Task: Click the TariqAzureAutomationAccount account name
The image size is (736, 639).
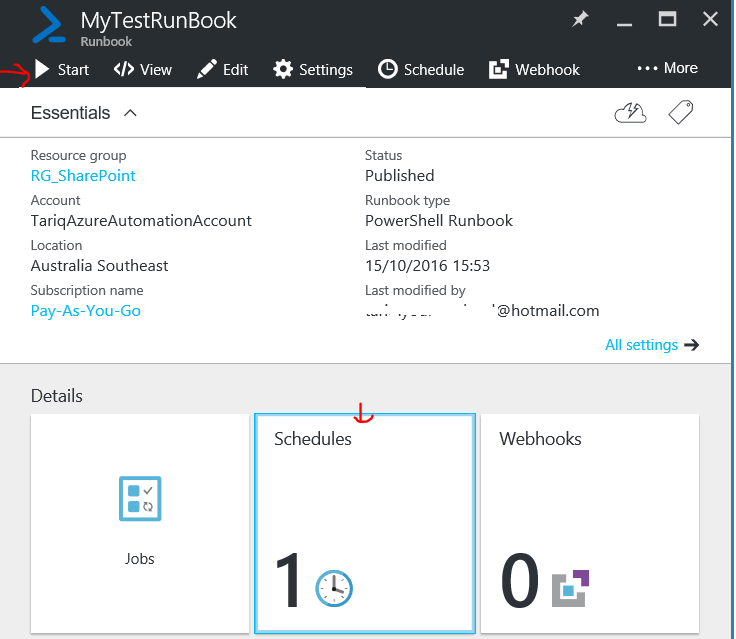Action: 141,221
